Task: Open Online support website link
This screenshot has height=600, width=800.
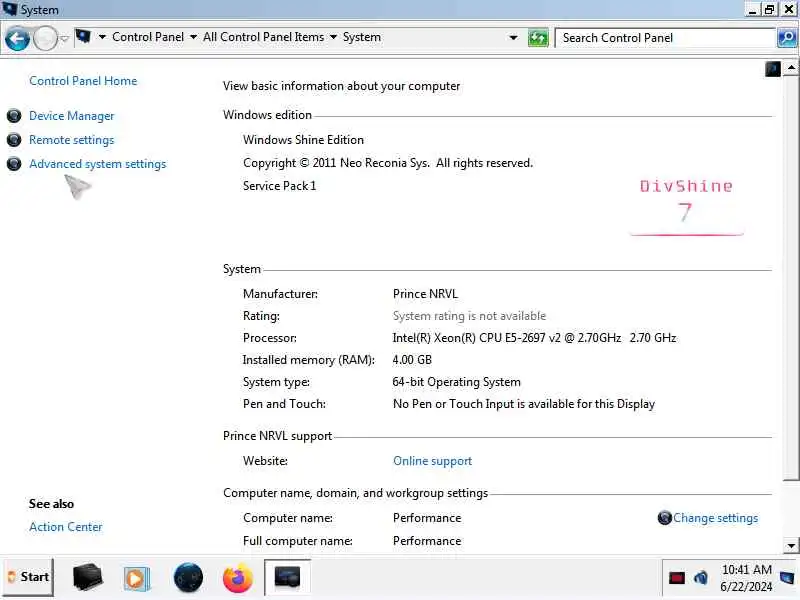Action: click(x=432, y=461)
